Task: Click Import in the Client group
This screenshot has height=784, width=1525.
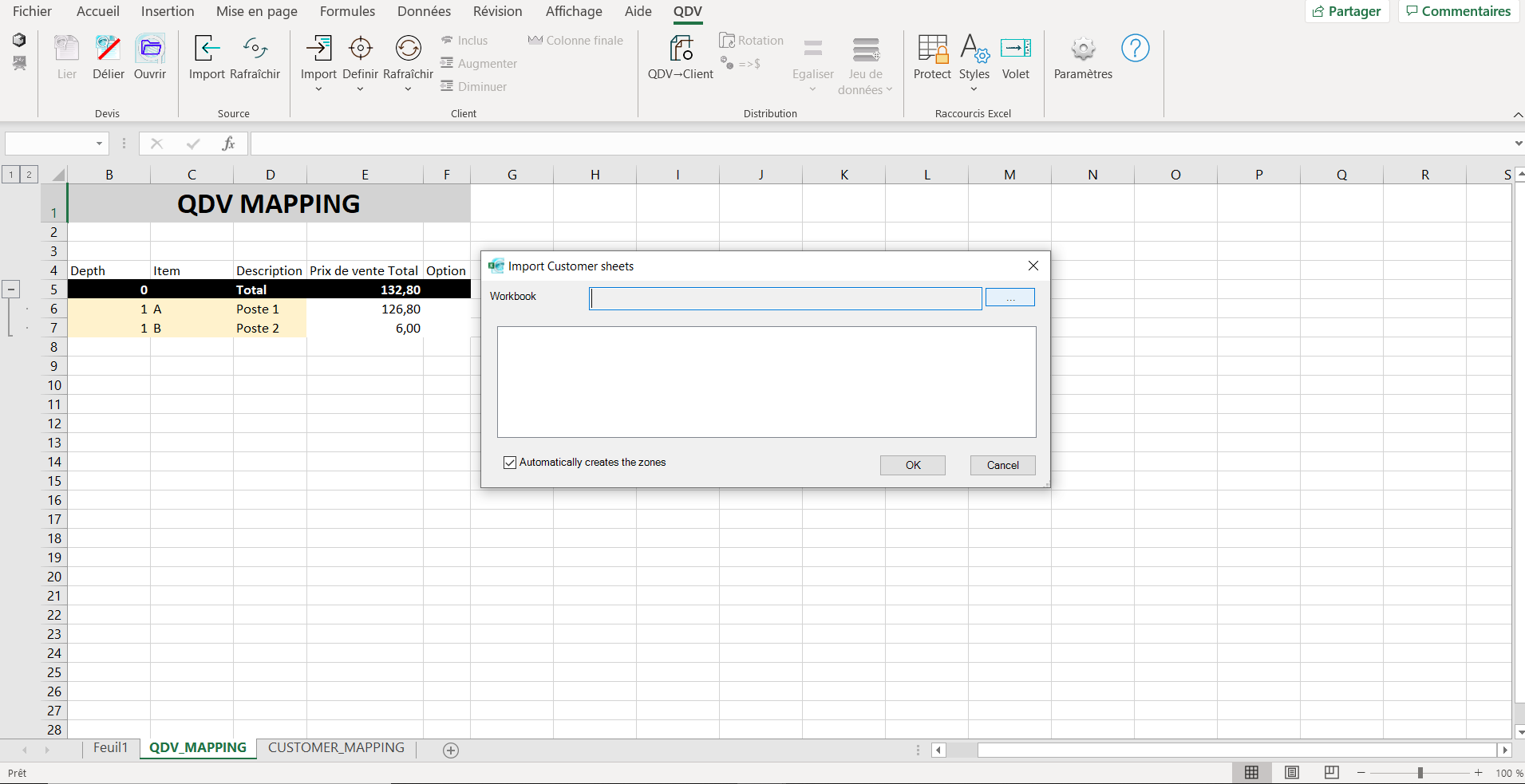Action: click(318, 49)
